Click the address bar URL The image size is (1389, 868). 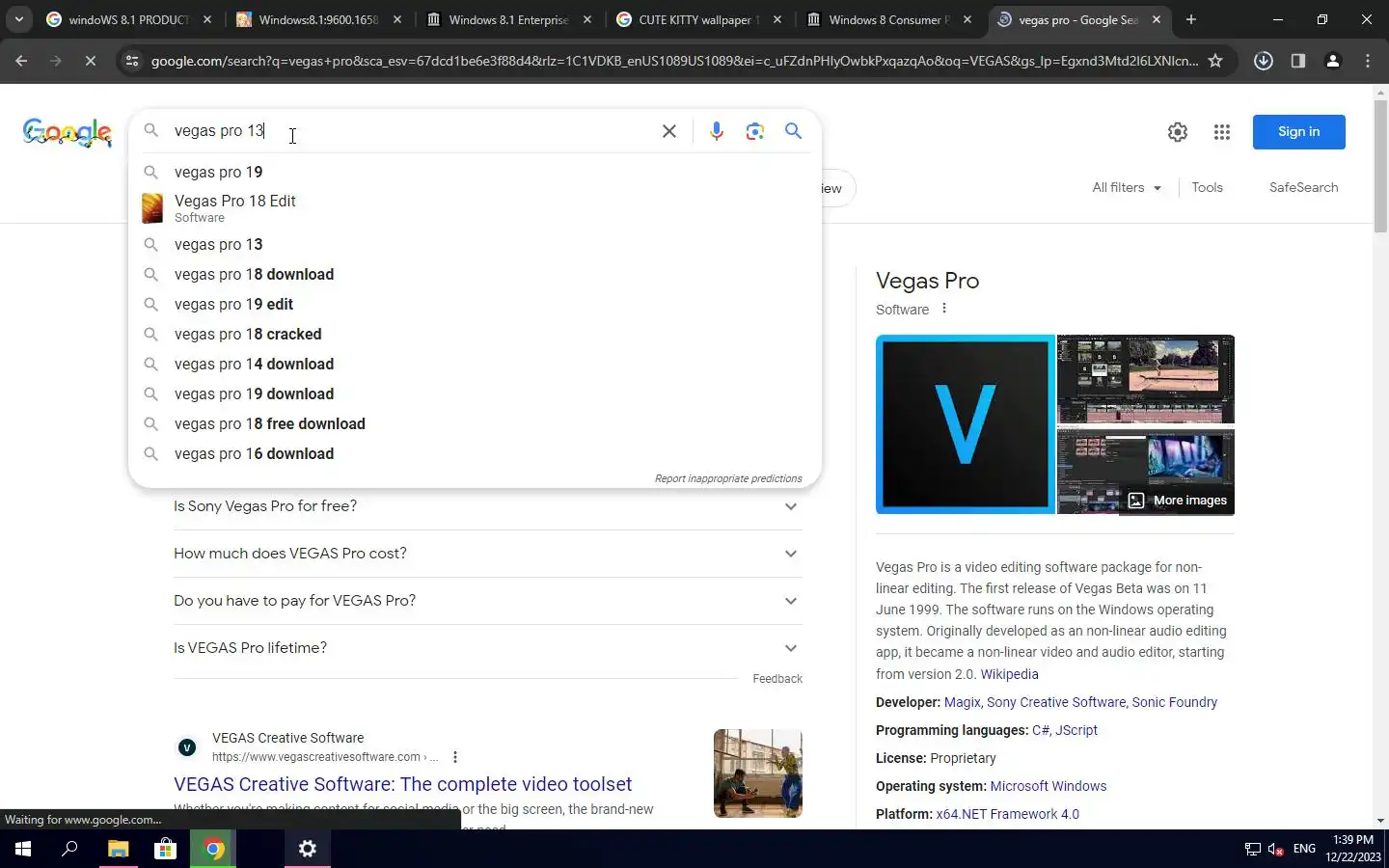click(x=674, y=61)
